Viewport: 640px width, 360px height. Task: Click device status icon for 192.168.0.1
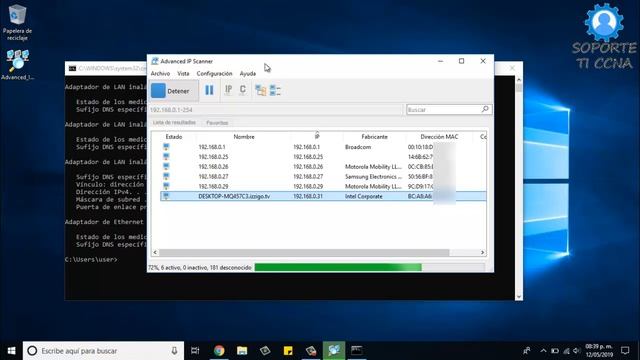coord(166,147)
